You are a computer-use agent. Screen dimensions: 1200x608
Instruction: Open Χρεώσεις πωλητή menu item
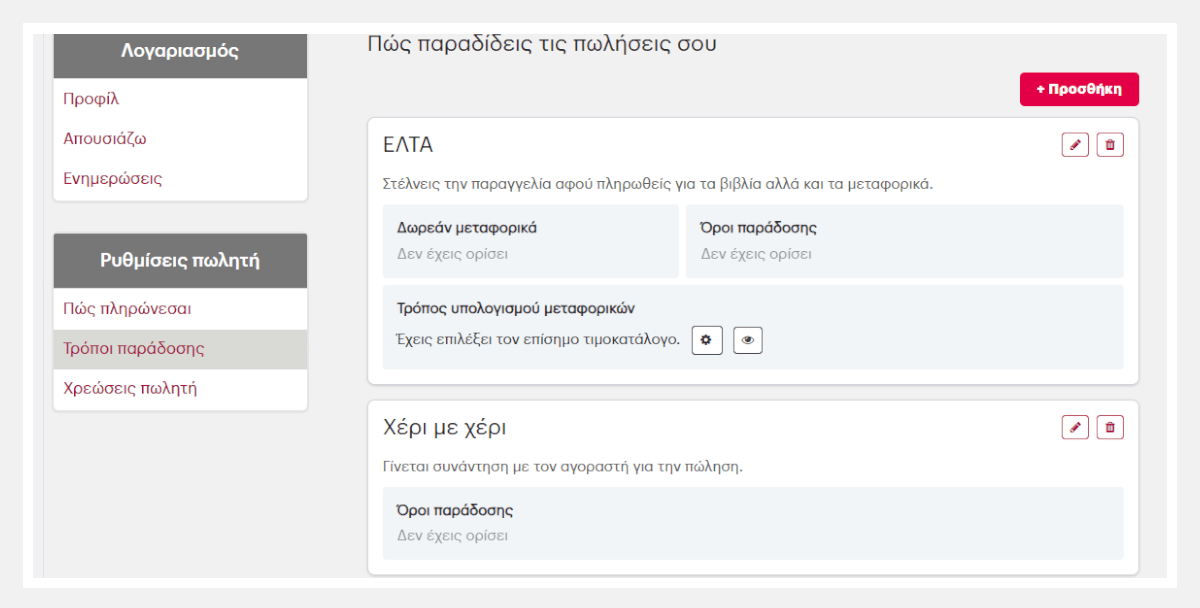(x=180, y=388)
